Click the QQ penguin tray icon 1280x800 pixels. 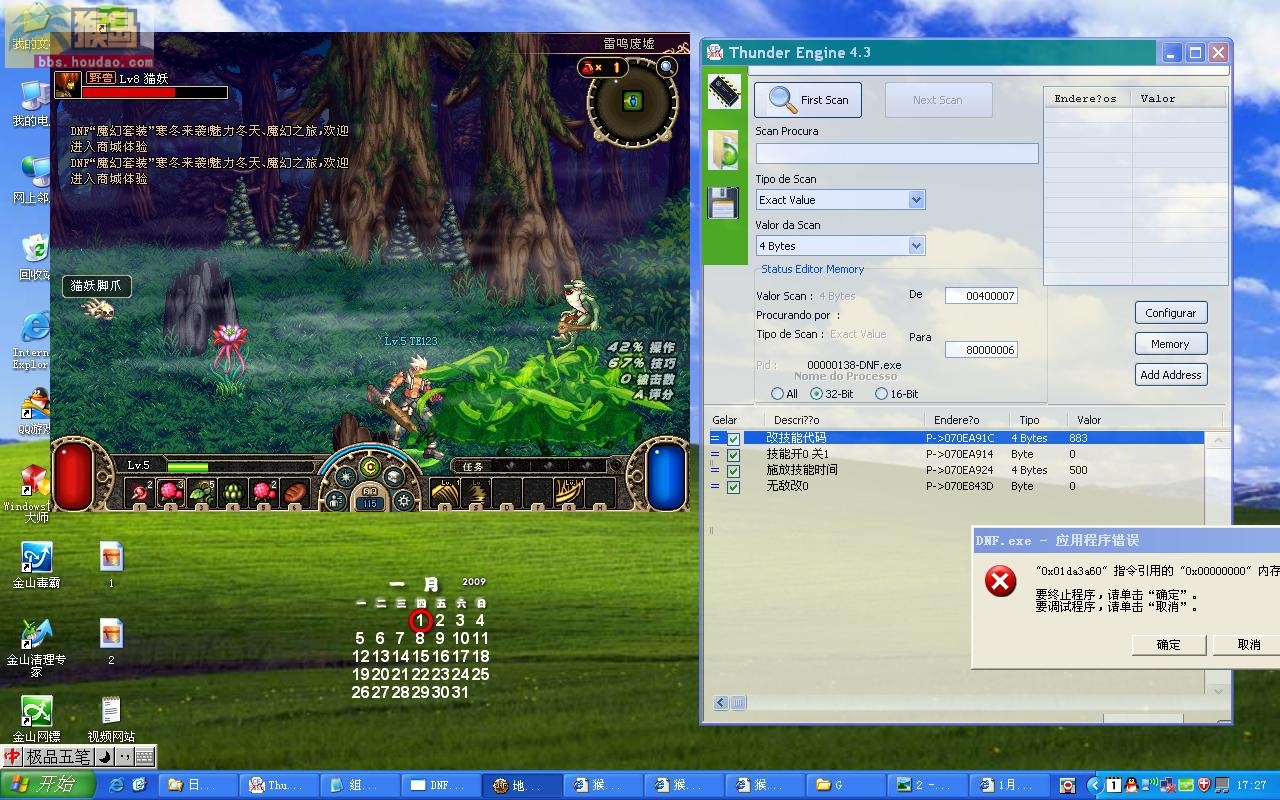click(1131, 785)
